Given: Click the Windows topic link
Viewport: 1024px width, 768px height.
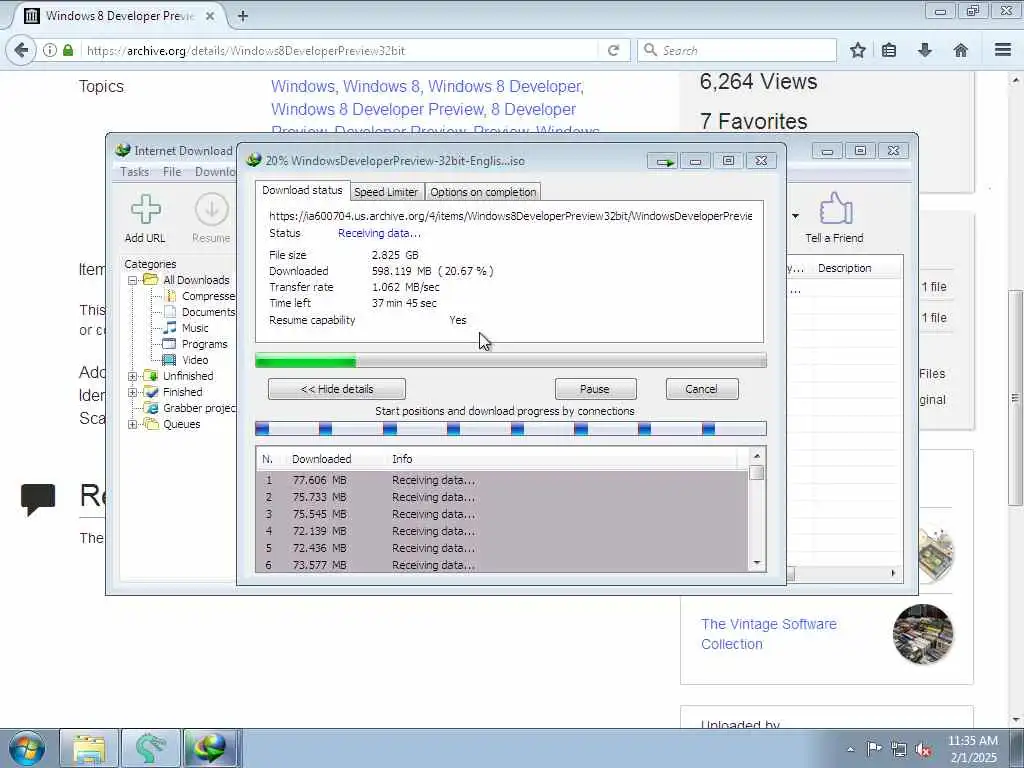Looking at the screenshot, I should (x=303, y=86).
